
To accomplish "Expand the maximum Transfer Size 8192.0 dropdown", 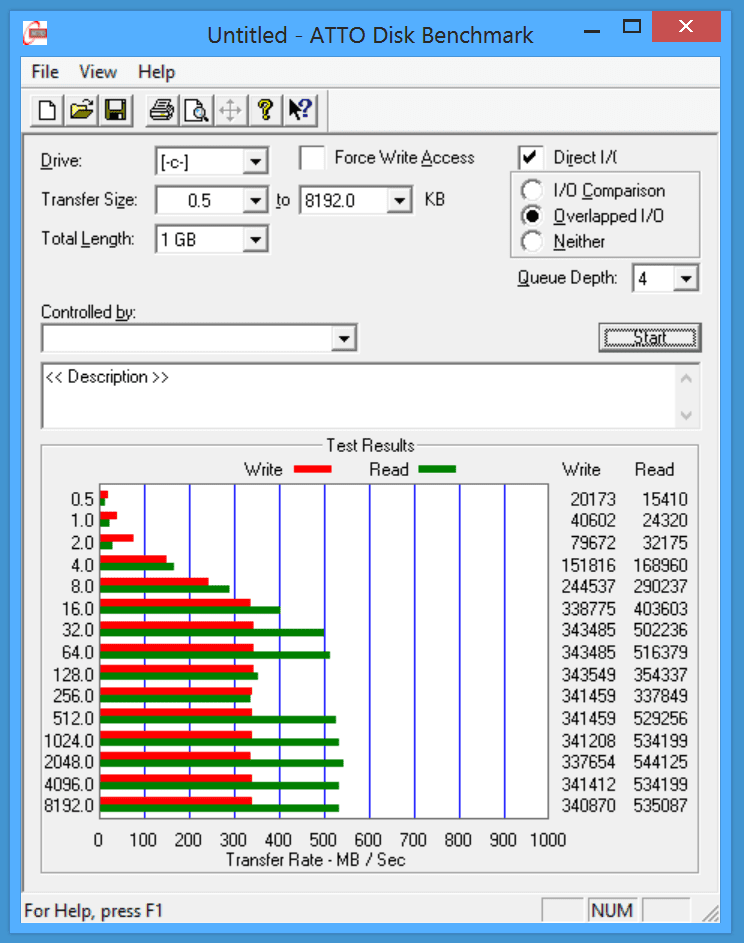I will 399,200.
